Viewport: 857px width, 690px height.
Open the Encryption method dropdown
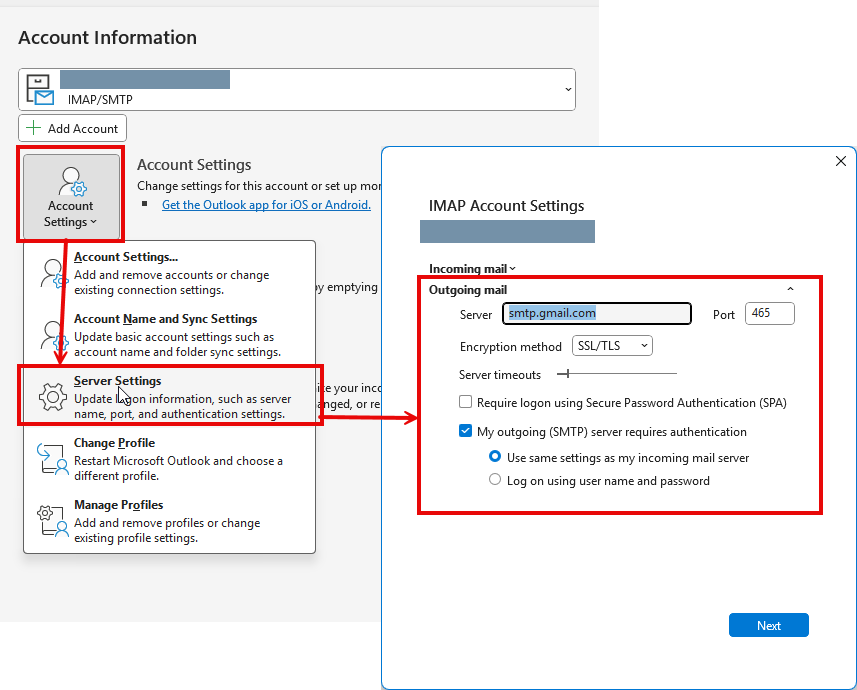point(612,344)
